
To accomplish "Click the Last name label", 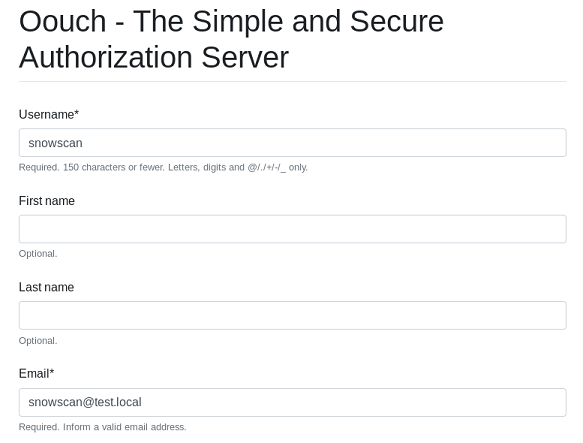I will click(46, 287).
